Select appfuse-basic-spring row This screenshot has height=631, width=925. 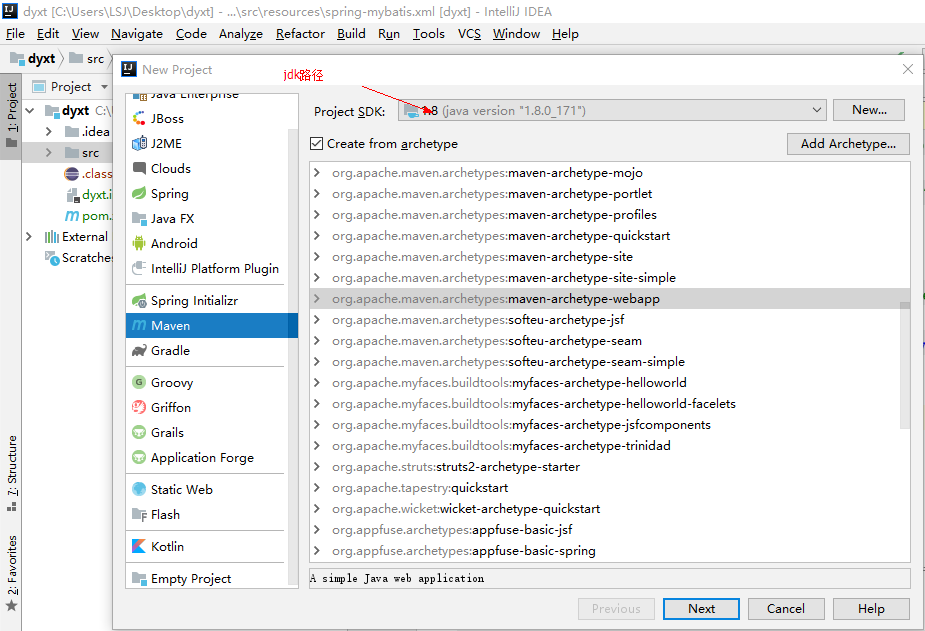610,550
